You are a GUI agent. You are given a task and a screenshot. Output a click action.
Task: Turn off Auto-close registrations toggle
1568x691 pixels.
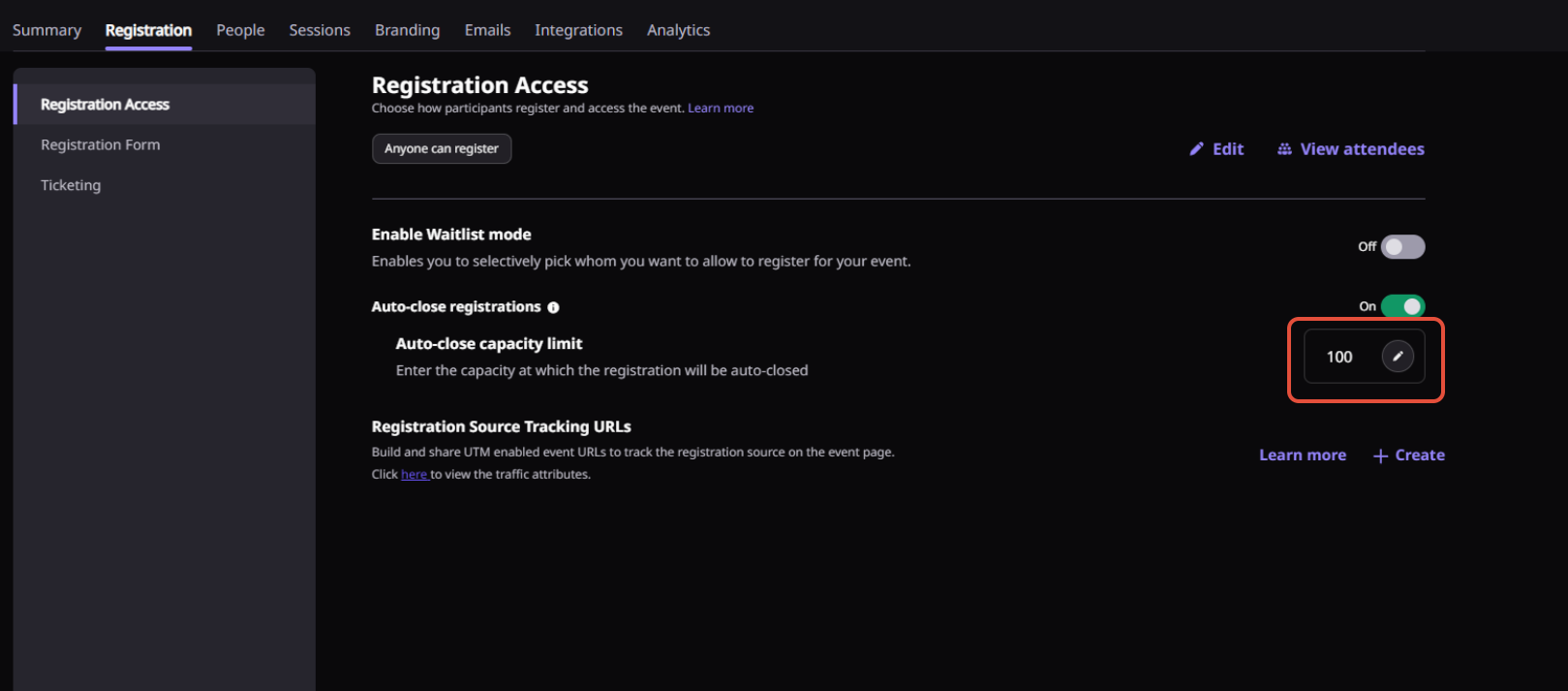coord(1402,306)
